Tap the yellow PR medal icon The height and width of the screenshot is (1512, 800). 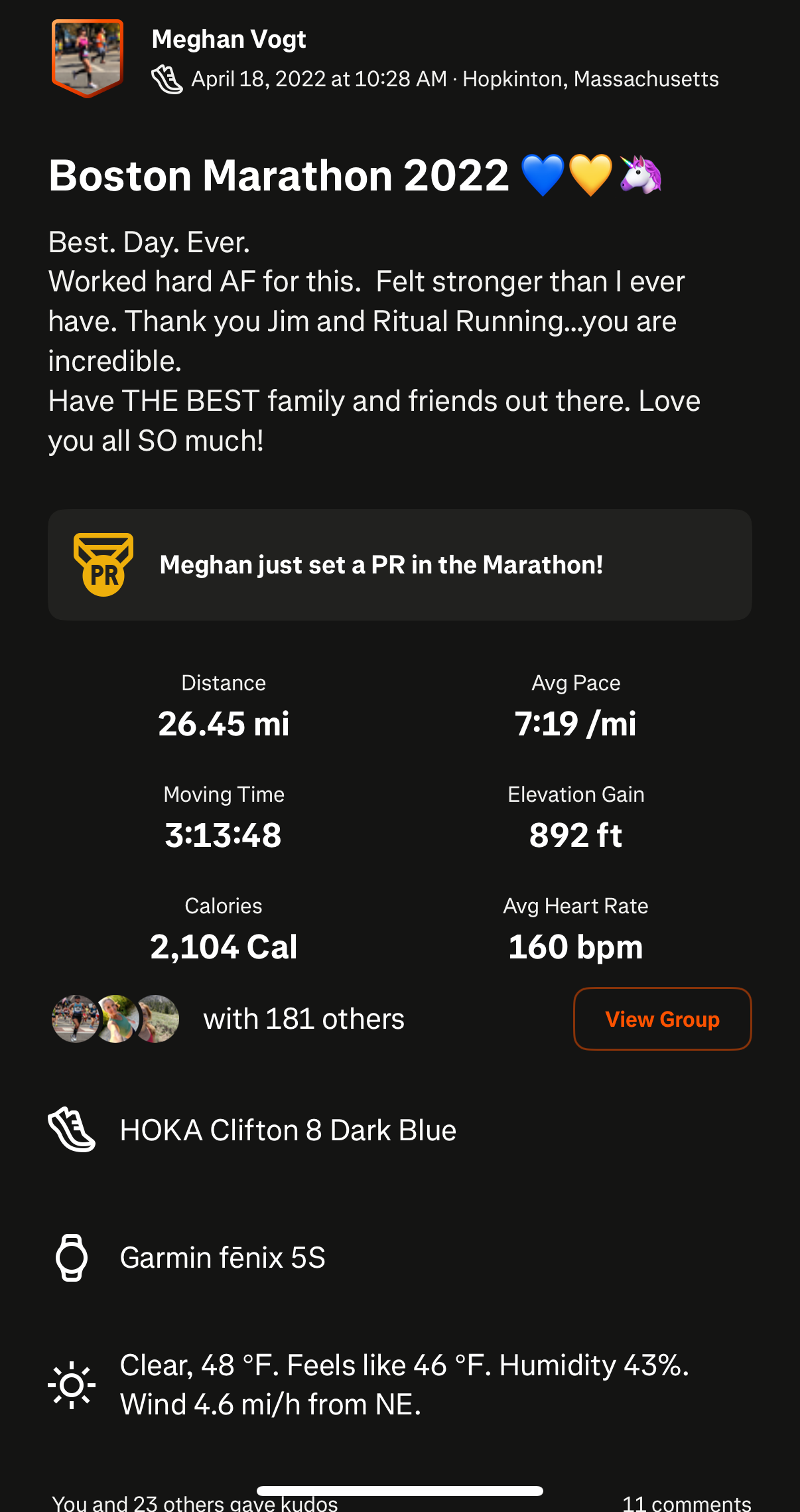pos(103,565)
